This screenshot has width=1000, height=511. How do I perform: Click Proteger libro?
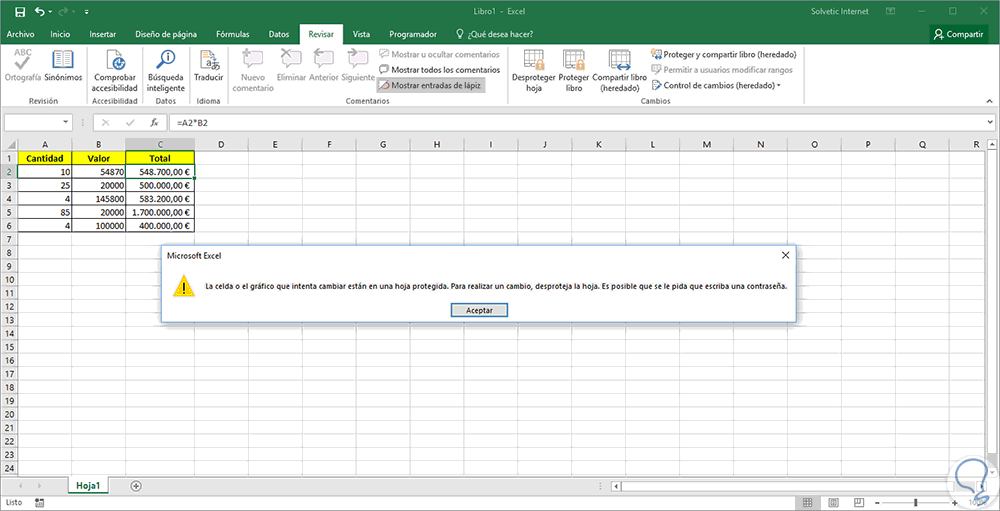[x=573, y=70]
